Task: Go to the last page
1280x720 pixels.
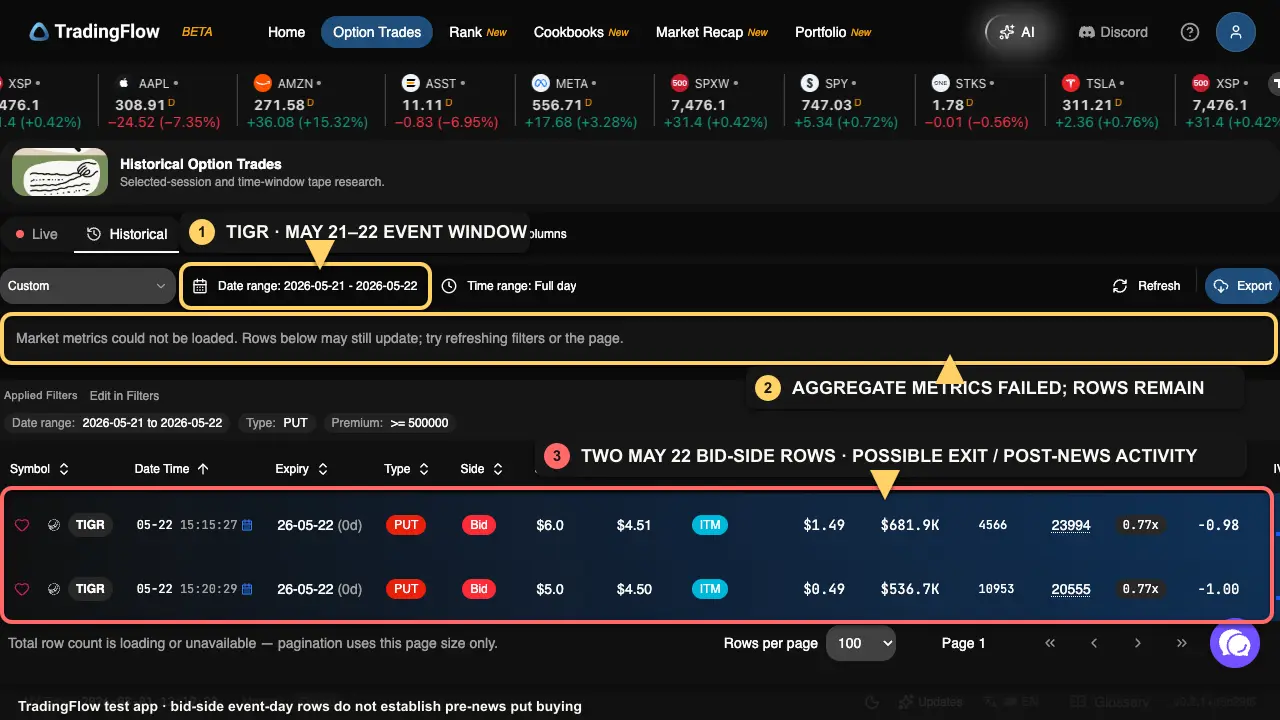Action: (x=1182, y=643)
